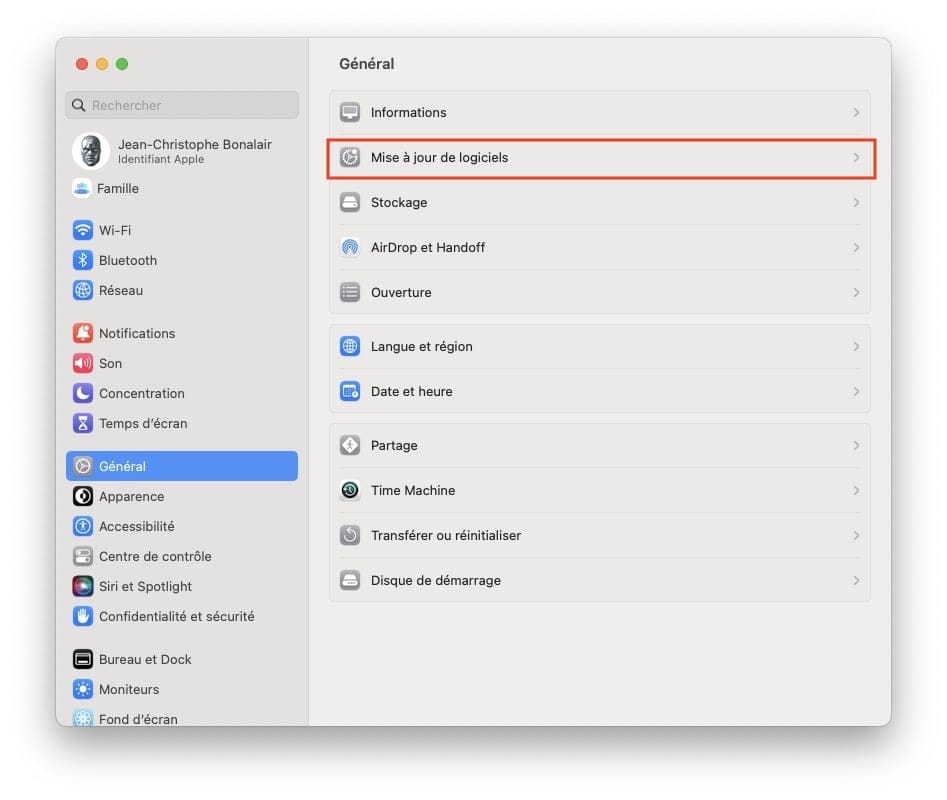Click the Temps d'écran hourglass icon
This screenshot has height=800, width=947.
pyautogui.click(x=83, y=423)
